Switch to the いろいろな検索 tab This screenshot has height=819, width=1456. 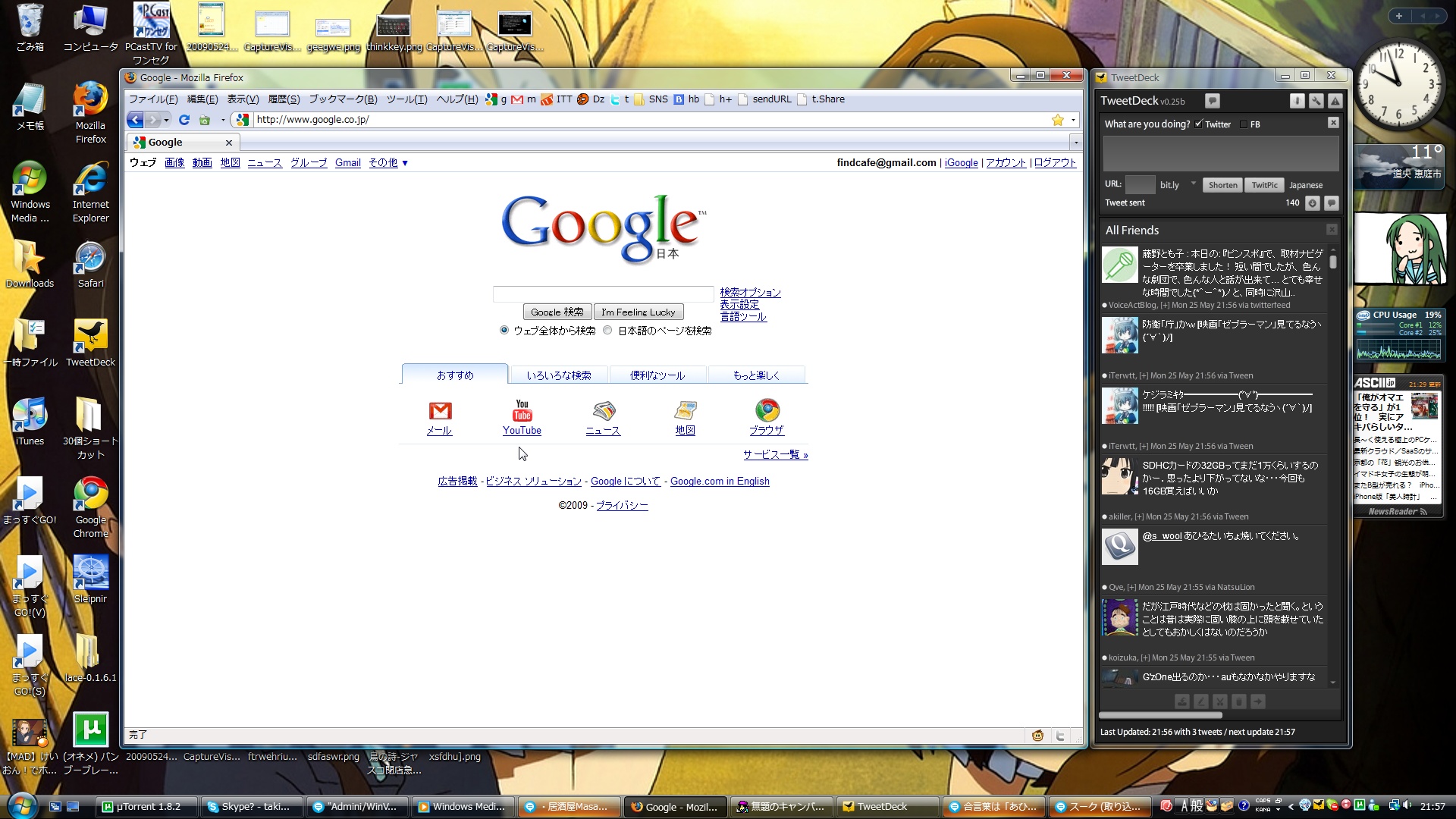559,375
